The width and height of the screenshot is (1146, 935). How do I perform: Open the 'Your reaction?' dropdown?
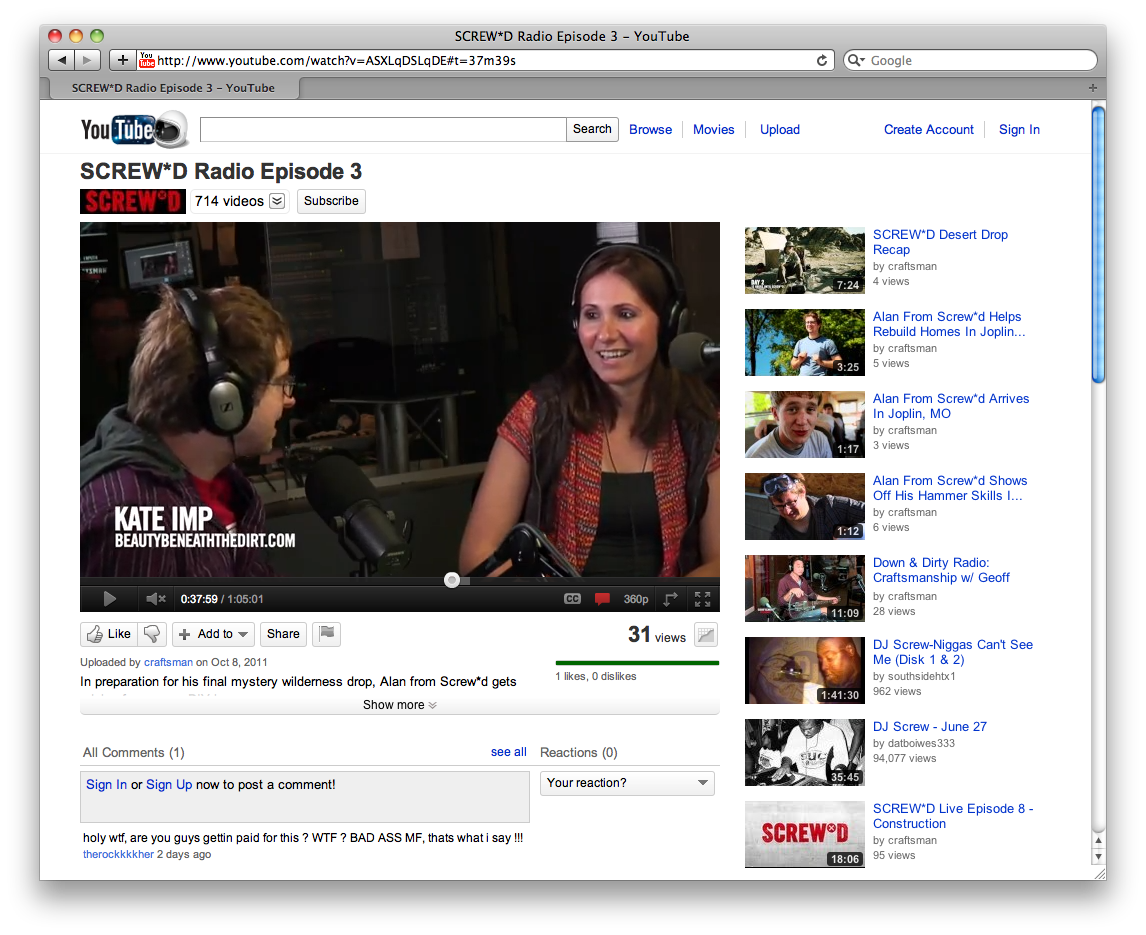pos(627,783)
